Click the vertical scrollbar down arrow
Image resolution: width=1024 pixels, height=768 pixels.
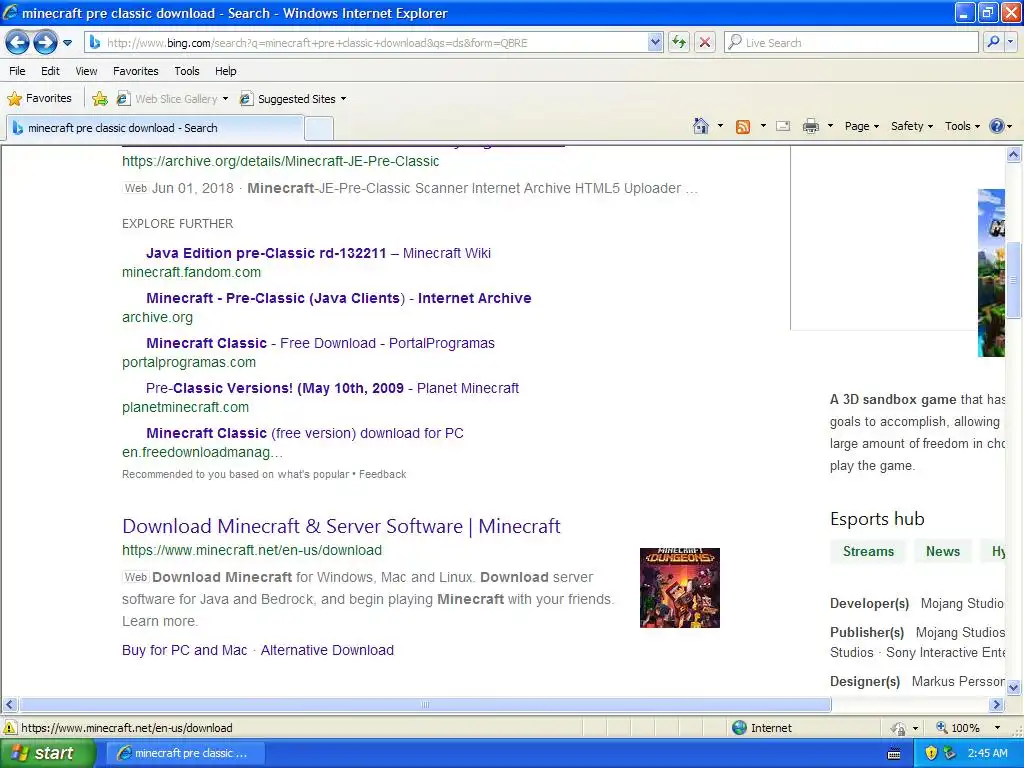pos(1013,687)
